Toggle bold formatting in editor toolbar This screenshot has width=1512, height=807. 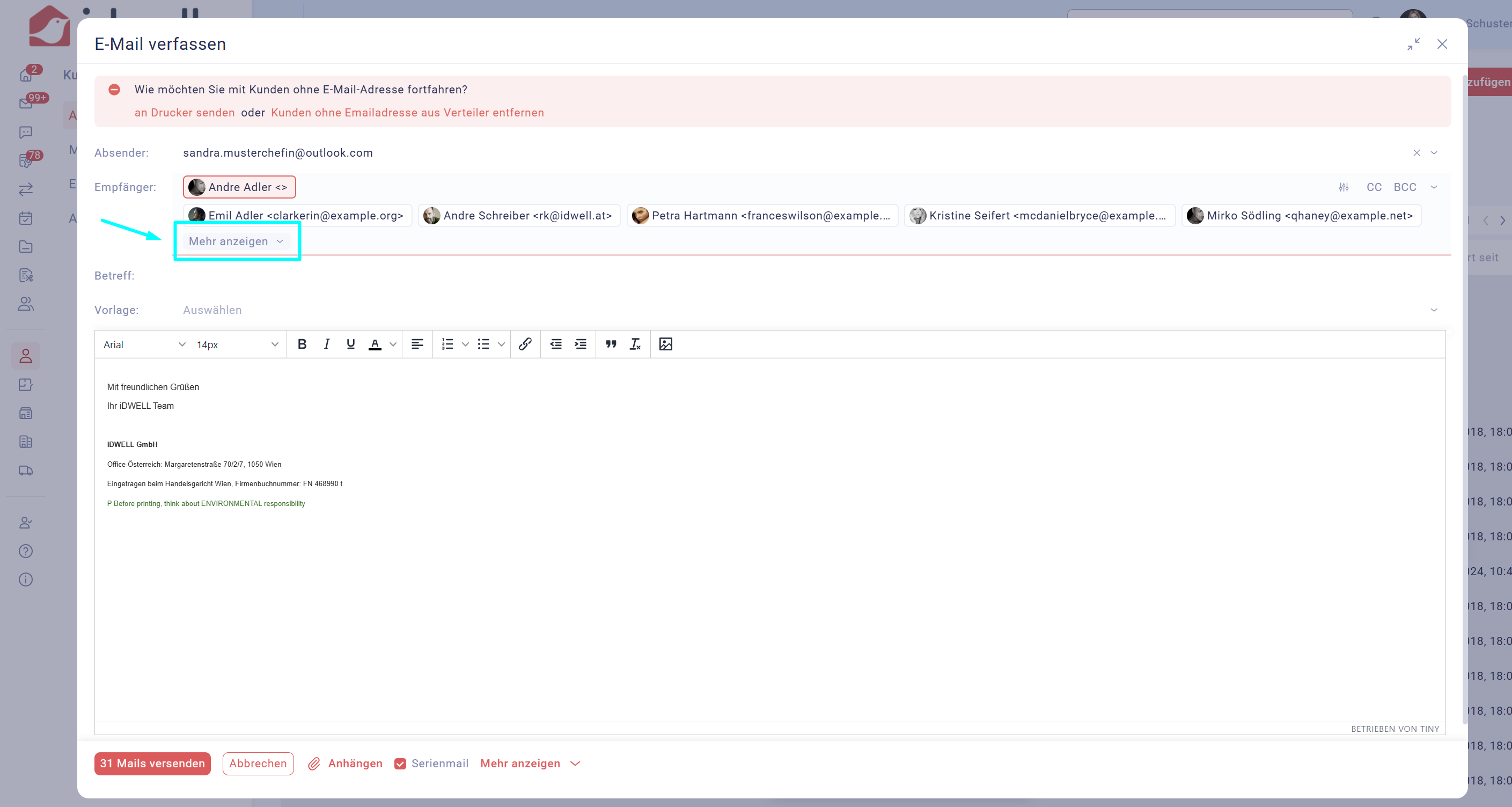(x=302, y=344)
